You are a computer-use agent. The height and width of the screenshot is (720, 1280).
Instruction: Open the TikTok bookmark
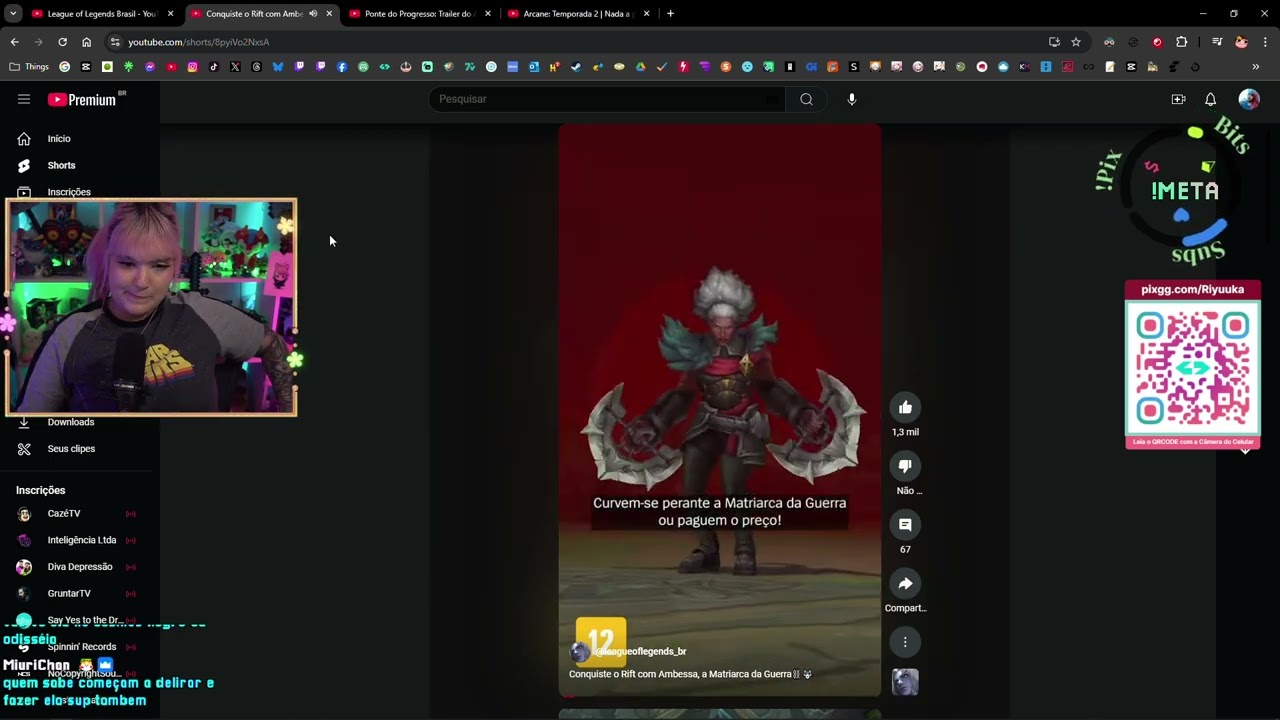pyautogui.click(x=214, y=67)
